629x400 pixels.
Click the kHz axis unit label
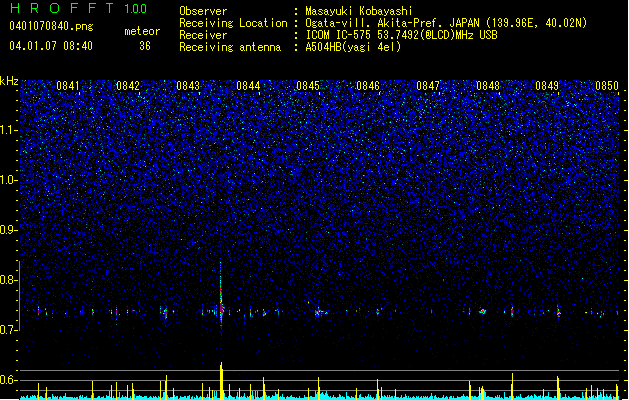[9, 81]
